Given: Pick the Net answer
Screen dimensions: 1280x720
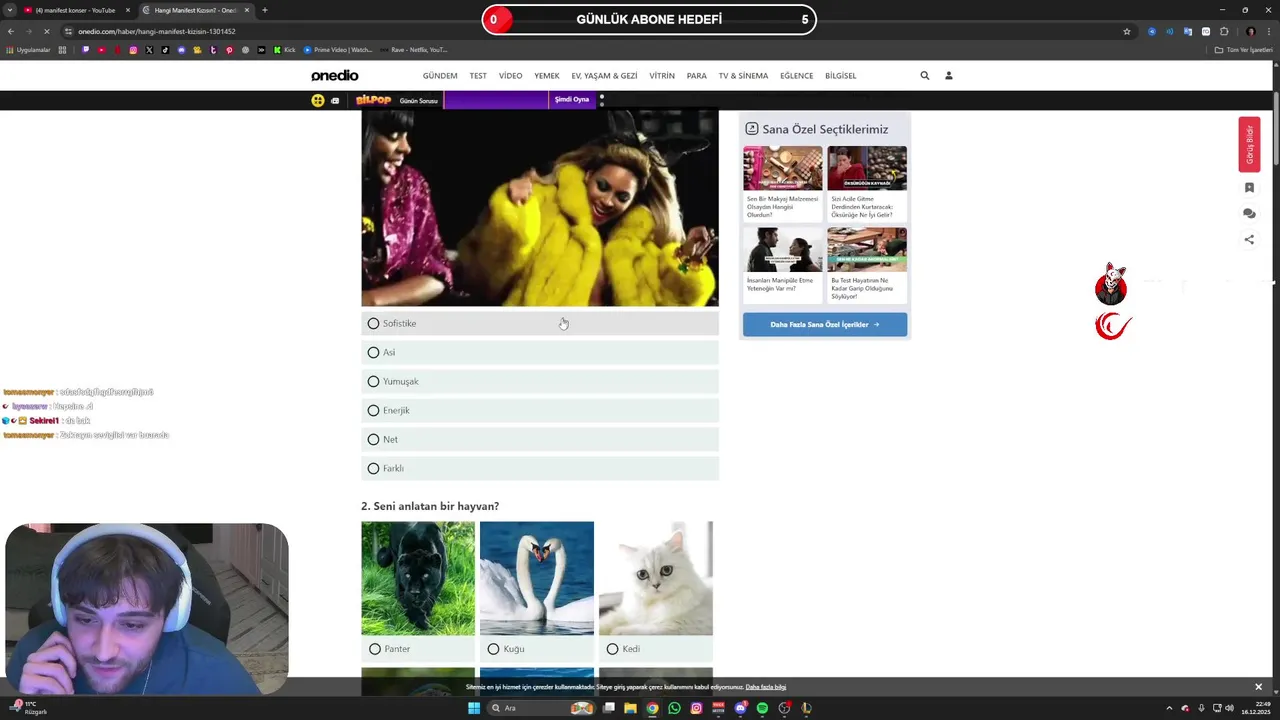Looking at the screenshot, I should 540,439.
